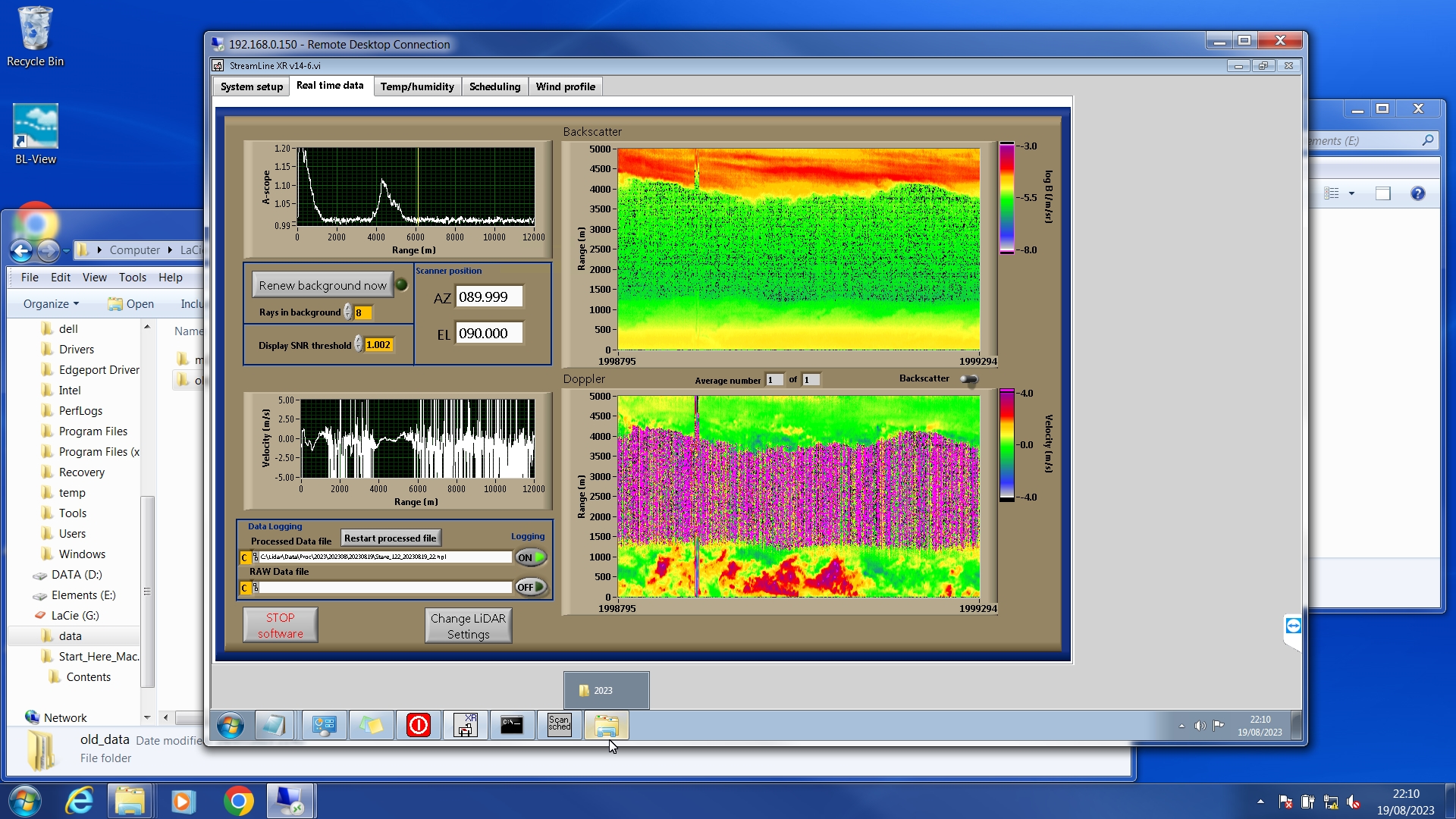Open Google Chrome from local taskbar

[x=238, y=802]
